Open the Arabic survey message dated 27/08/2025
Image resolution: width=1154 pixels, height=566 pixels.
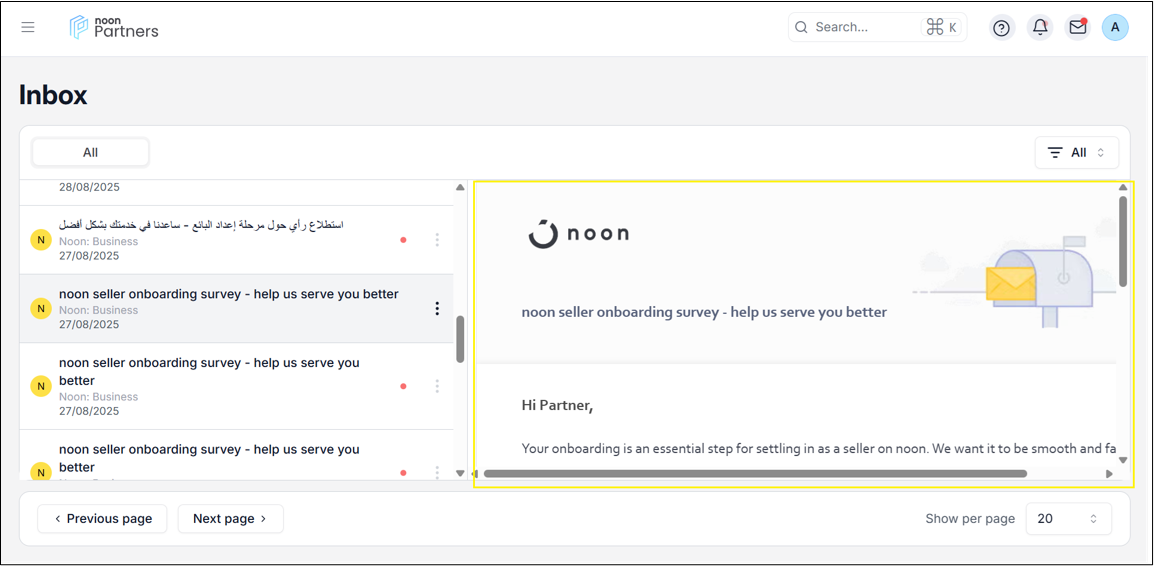pos(236,240)
